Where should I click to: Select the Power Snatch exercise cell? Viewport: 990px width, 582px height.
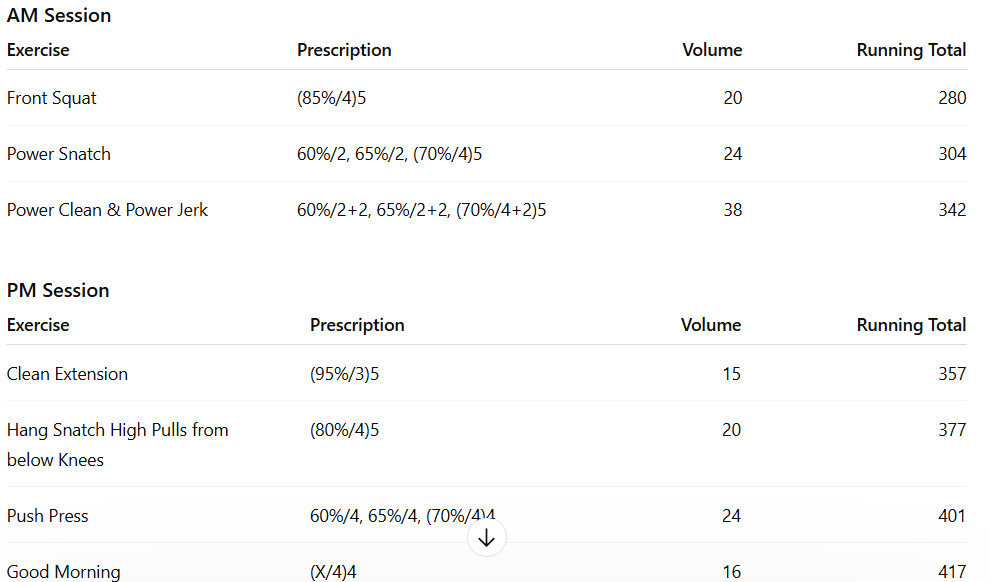tap(59, 154)
